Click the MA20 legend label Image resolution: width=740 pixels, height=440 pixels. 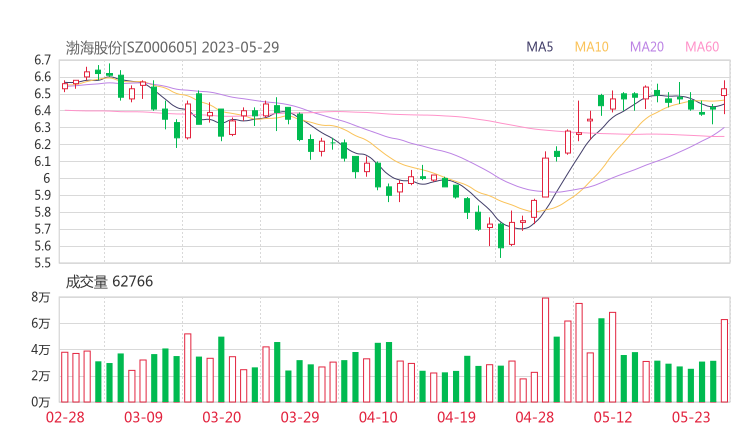[647, 47]
